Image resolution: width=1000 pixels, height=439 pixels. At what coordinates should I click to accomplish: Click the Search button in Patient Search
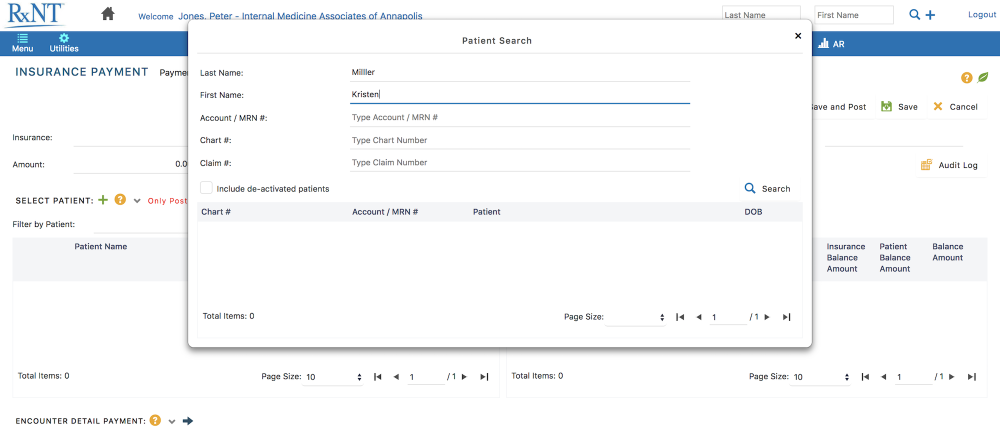[x=768, y=189]
